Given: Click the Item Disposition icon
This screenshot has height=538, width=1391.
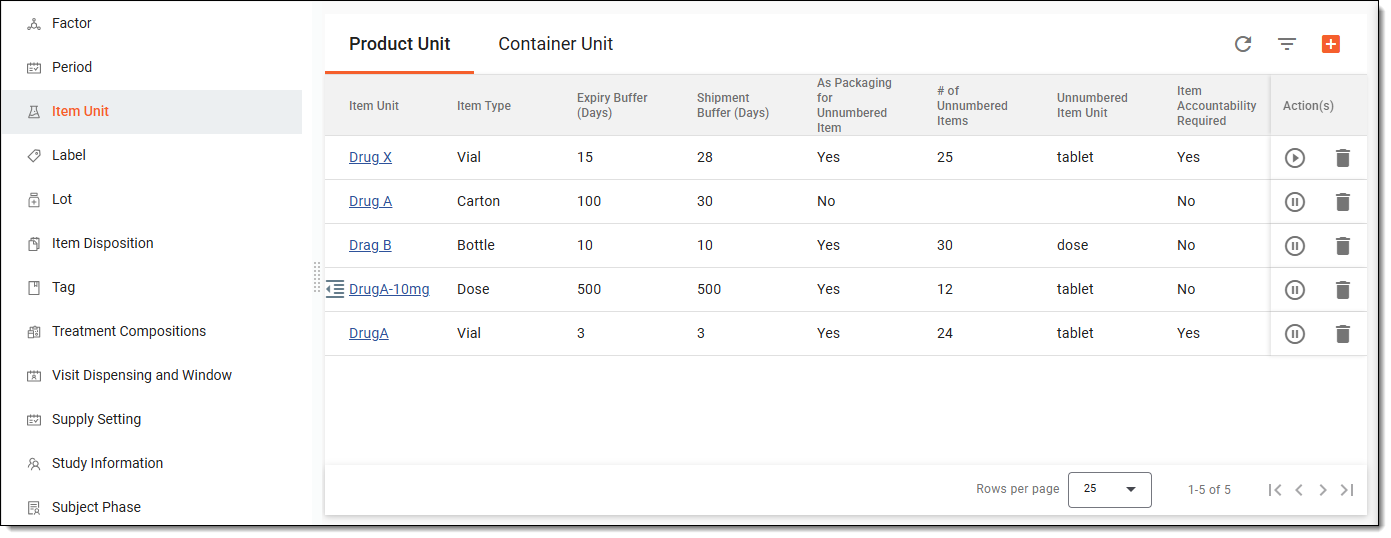Looking at the screenshot, I should pyautogui.click(x=34, y=243).
